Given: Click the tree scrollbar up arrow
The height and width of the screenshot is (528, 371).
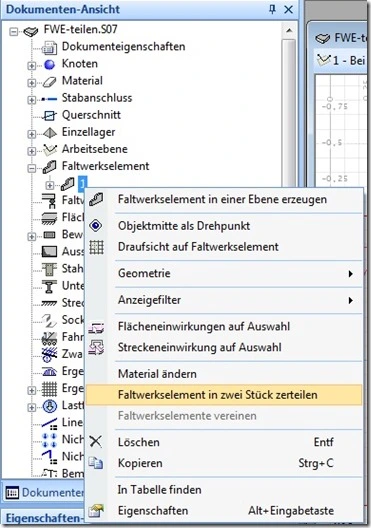Looking at the screenshot, I should coord(289,30).
